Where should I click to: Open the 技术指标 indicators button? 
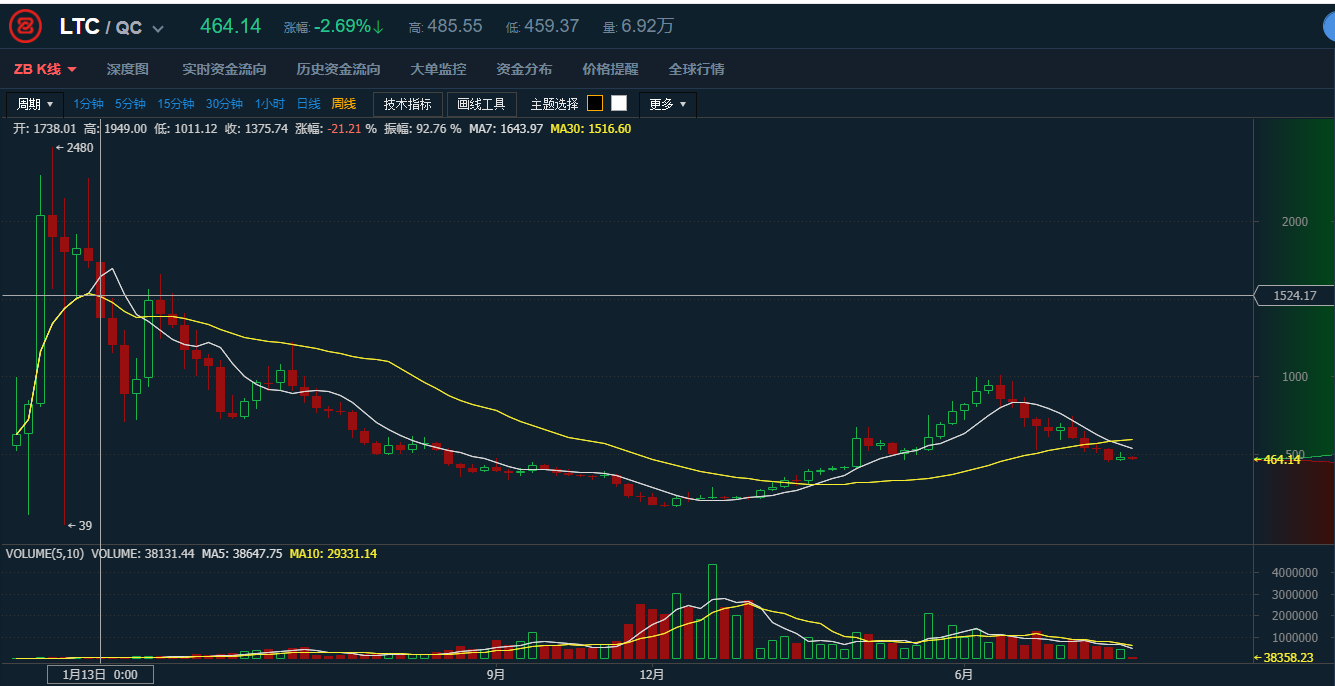tap(408, 104)
